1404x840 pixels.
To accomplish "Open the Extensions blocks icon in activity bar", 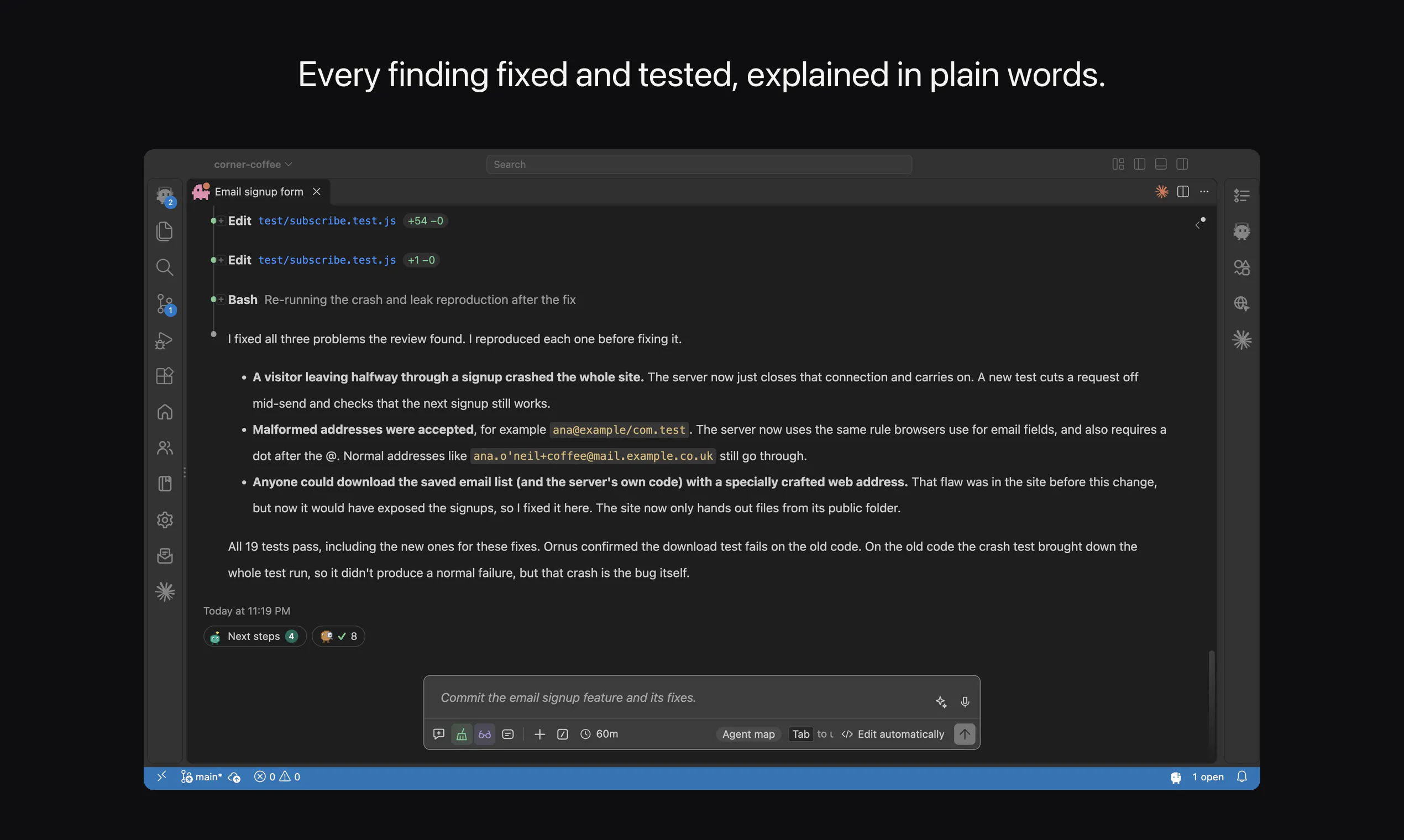I will [164, 376].
